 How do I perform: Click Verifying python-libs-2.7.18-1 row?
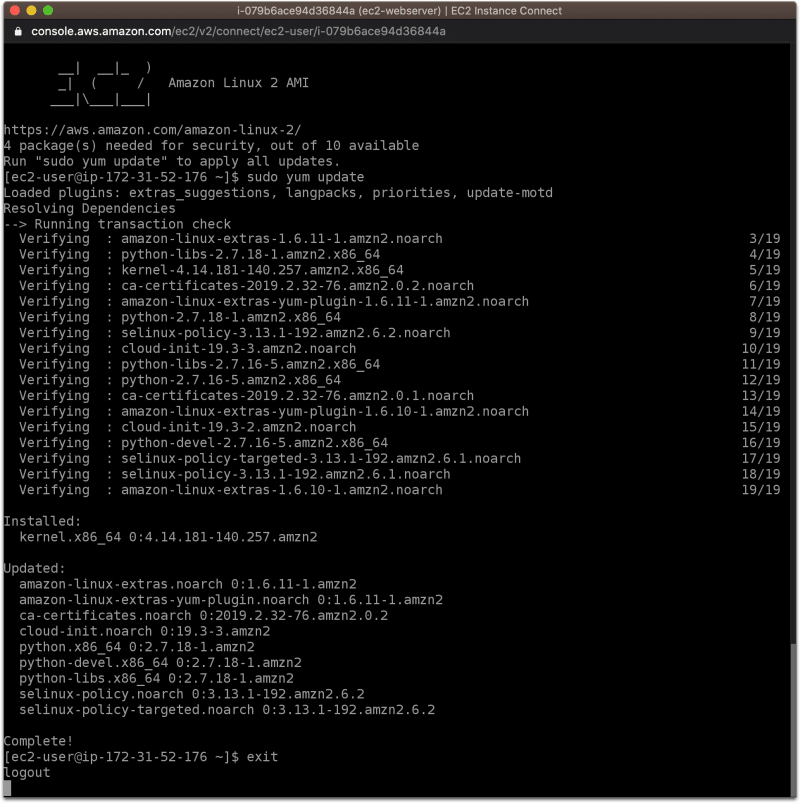399,255
